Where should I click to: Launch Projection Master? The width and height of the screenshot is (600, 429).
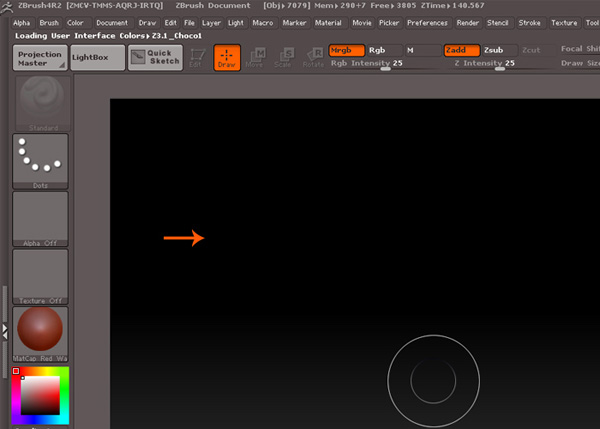coord(40,56)
